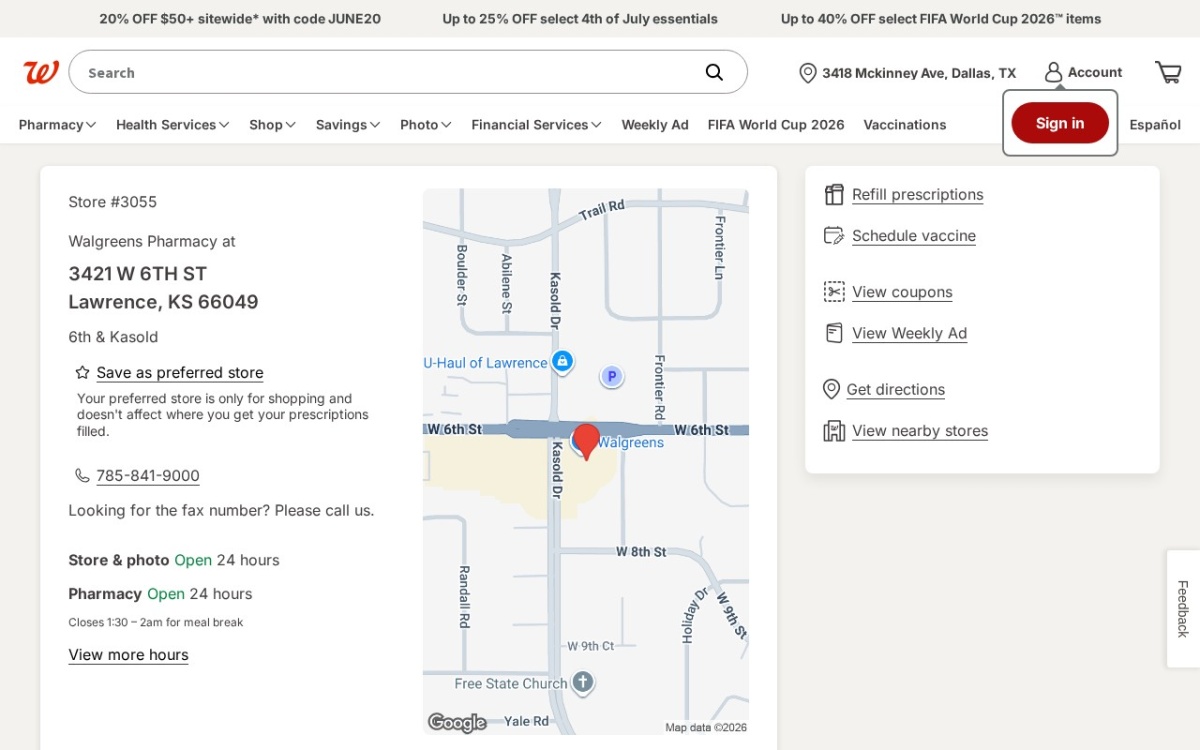Select the '6th & Kasold' text
Image resolution: width=1200 pixels, height=750 pixels.
click(x=113, y=336)
